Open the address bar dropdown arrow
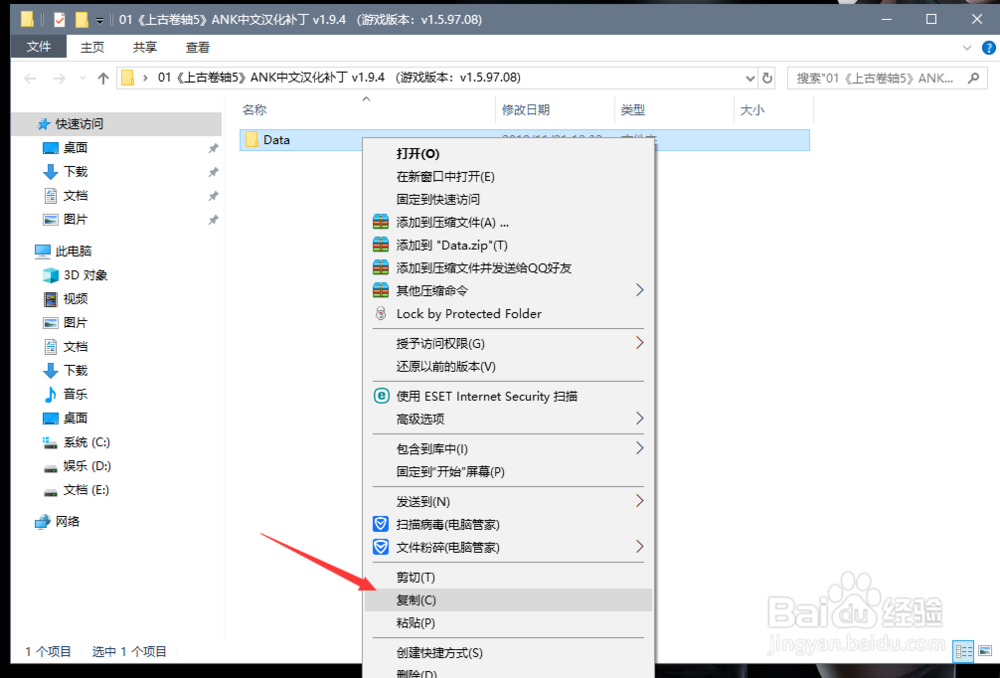 point(750,77)
